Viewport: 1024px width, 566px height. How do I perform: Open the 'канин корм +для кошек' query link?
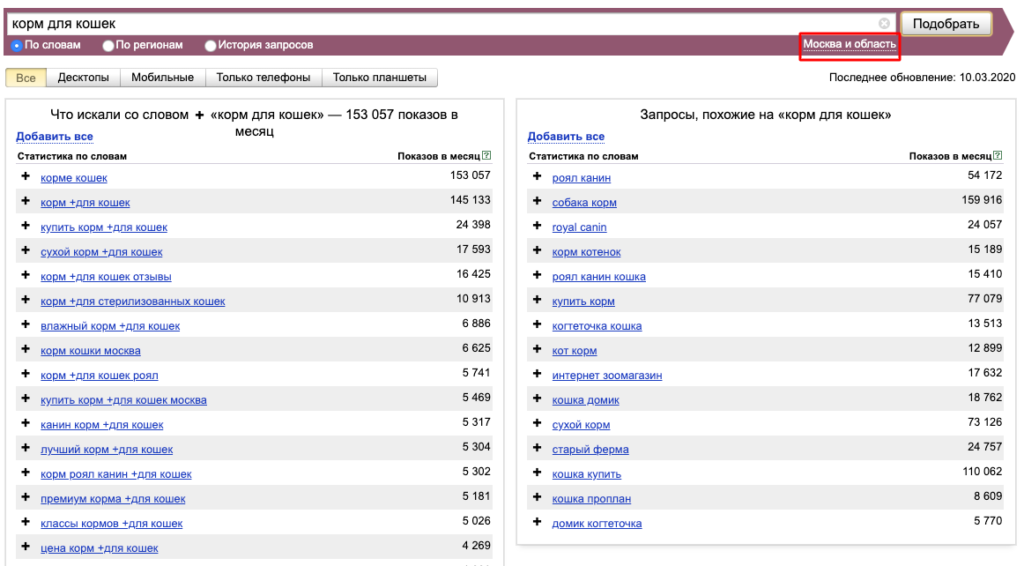coord(102,425)
